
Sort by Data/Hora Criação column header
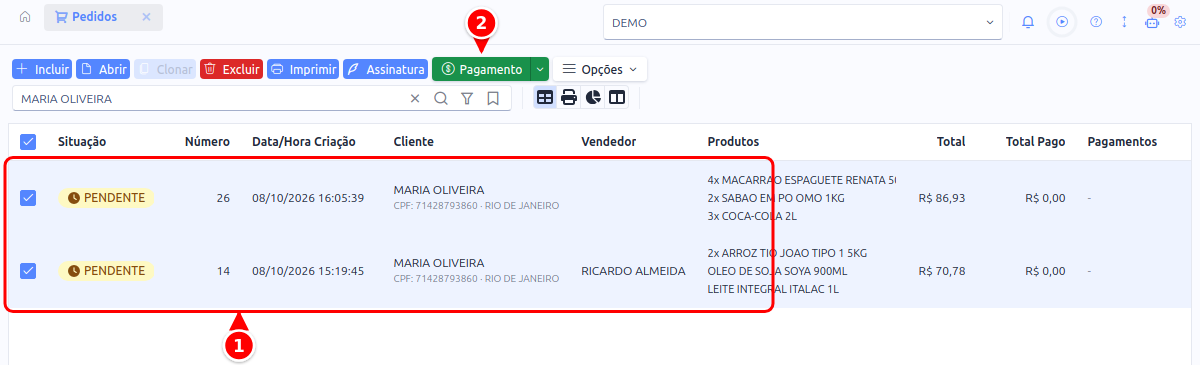tap(304, 142)
